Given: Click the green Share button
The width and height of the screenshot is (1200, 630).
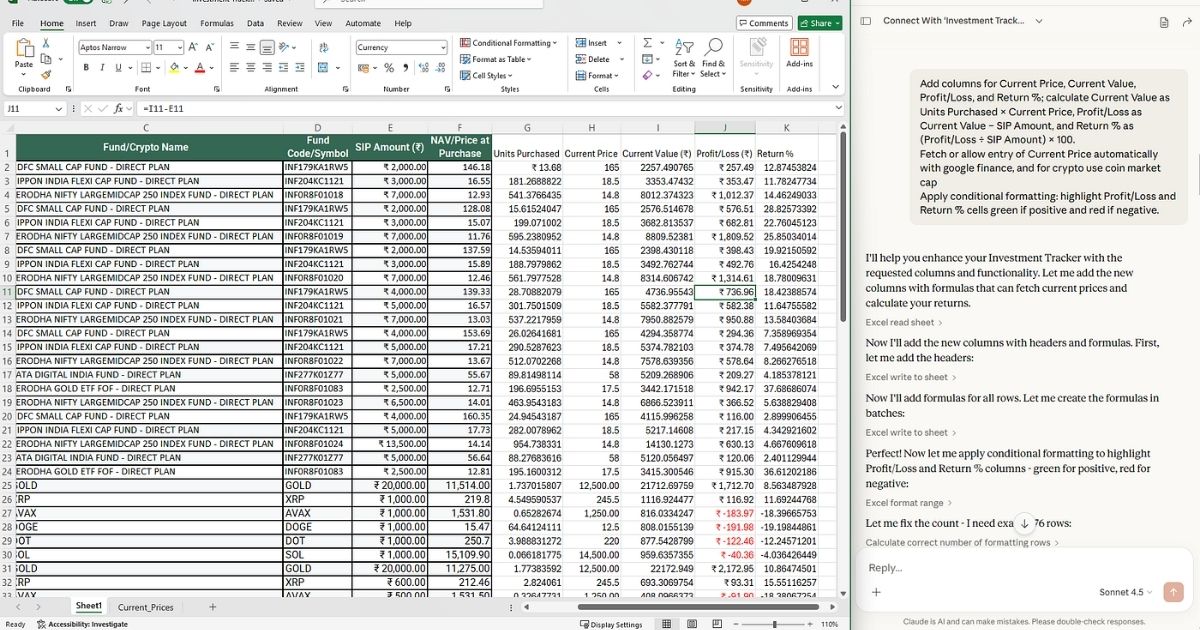Looking at the screenshot, I should (820, 23).
